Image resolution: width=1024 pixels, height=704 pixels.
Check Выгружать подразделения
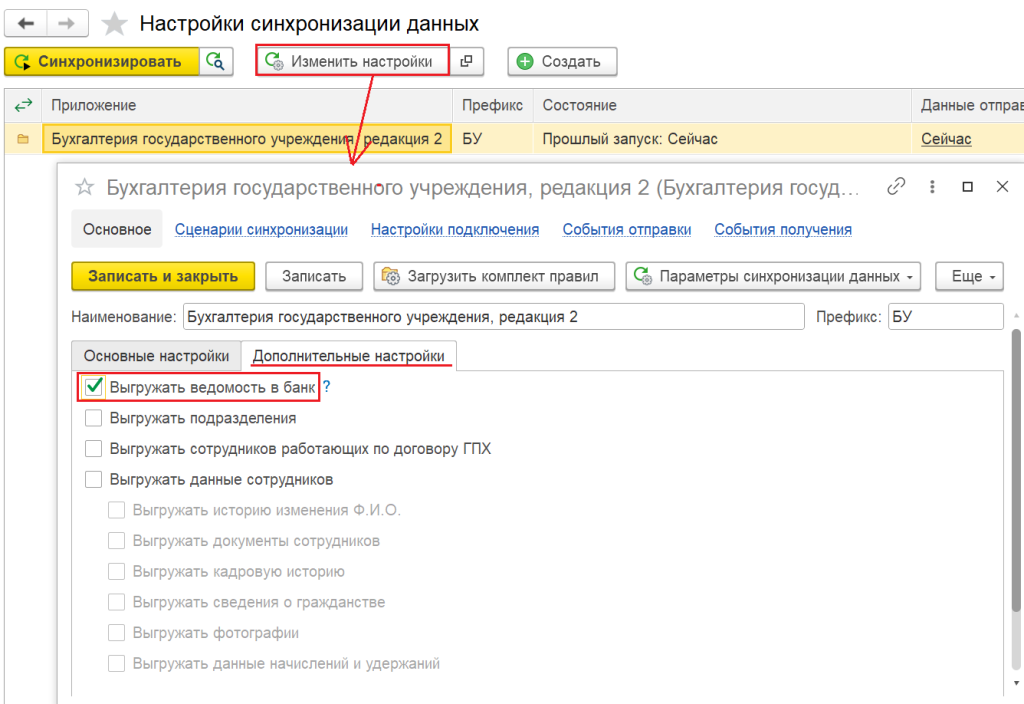coord(93,418)
